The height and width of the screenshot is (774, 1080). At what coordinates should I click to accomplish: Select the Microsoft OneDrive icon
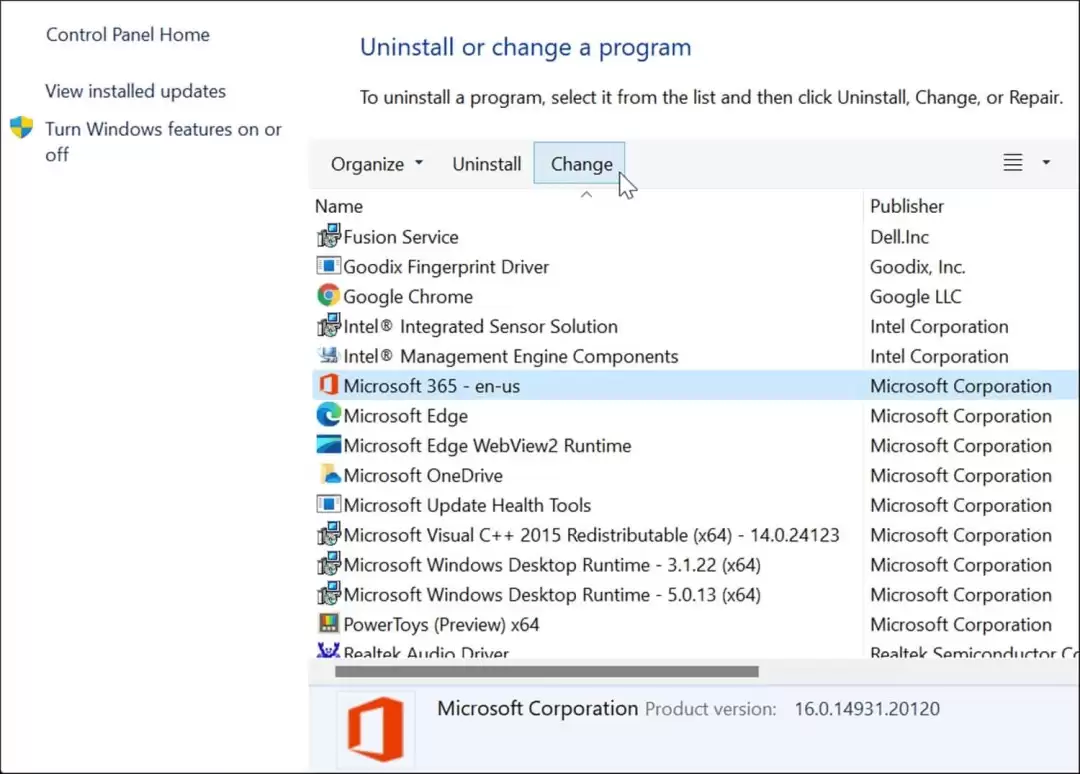[329, 475]
